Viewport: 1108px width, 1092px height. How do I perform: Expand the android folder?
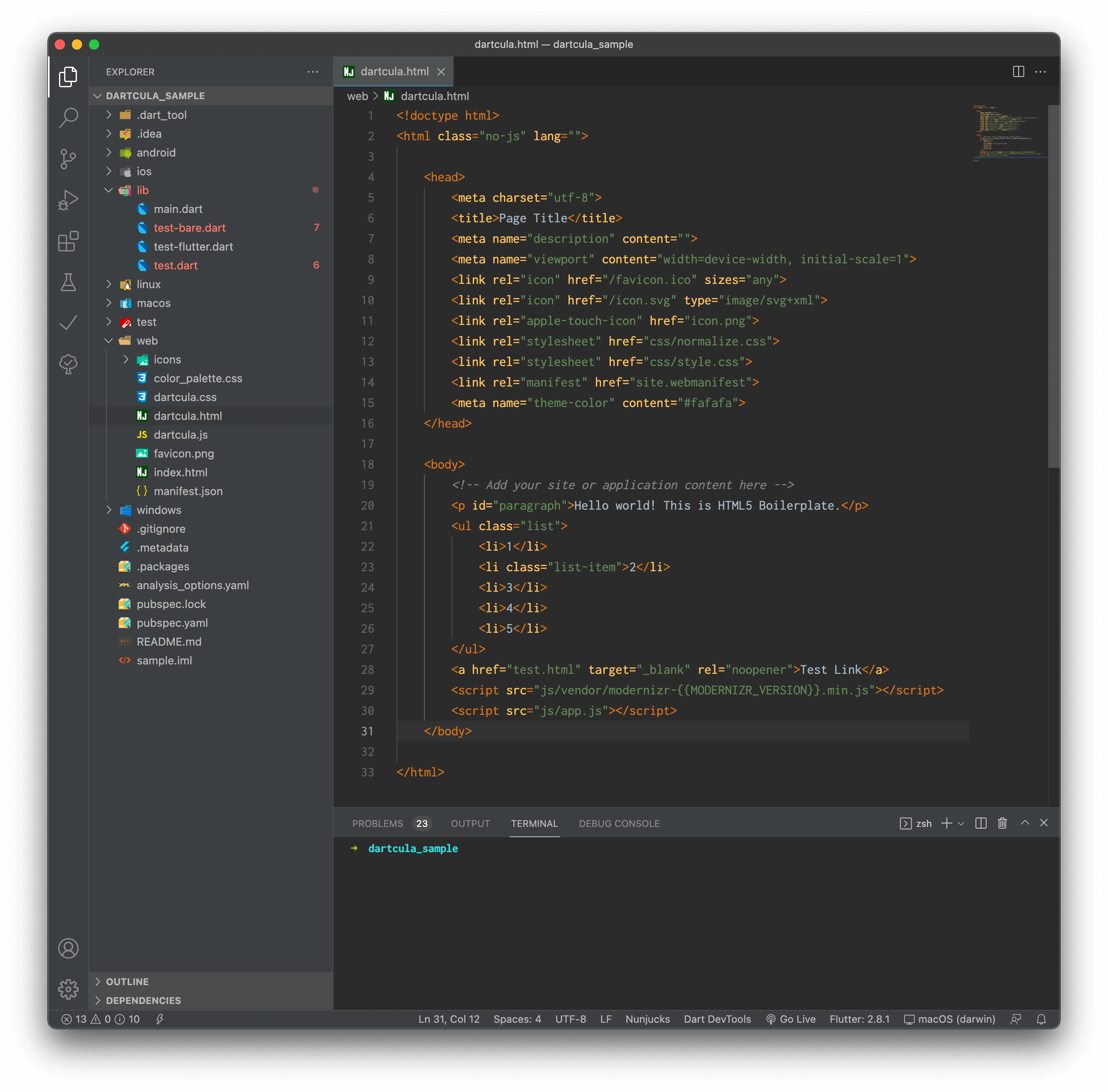[x=156, y=153]
